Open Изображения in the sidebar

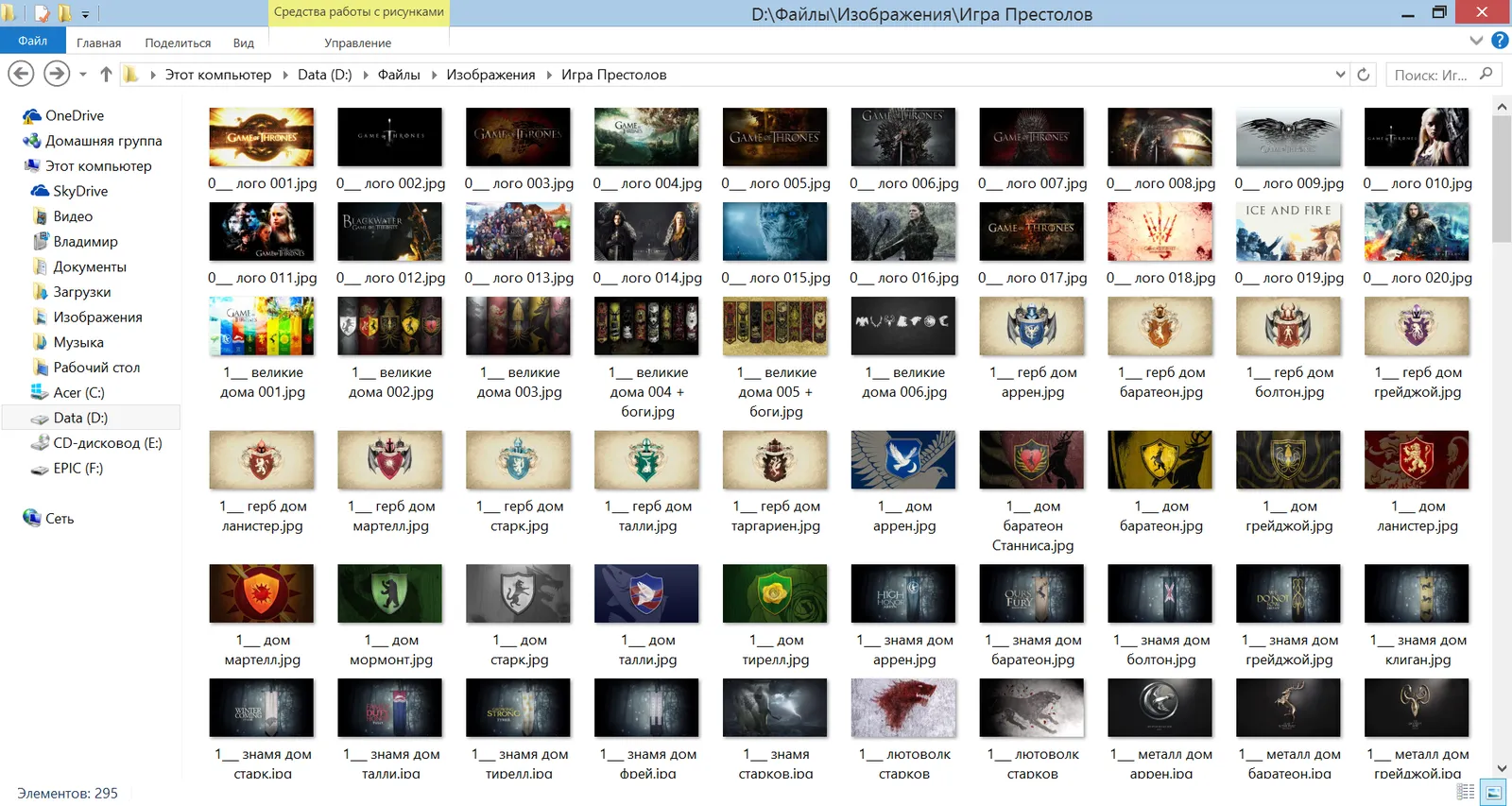point(97,317)
